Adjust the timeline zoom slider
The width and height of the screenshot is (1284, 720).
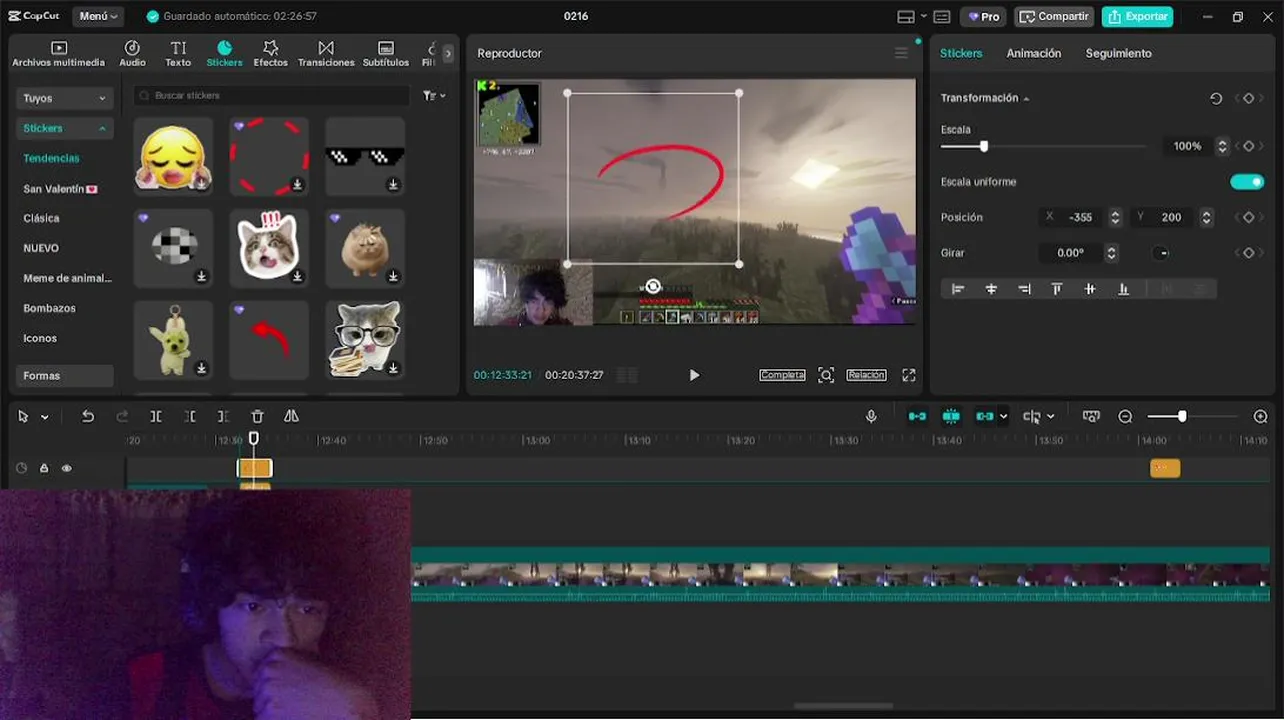point(1182,416)
